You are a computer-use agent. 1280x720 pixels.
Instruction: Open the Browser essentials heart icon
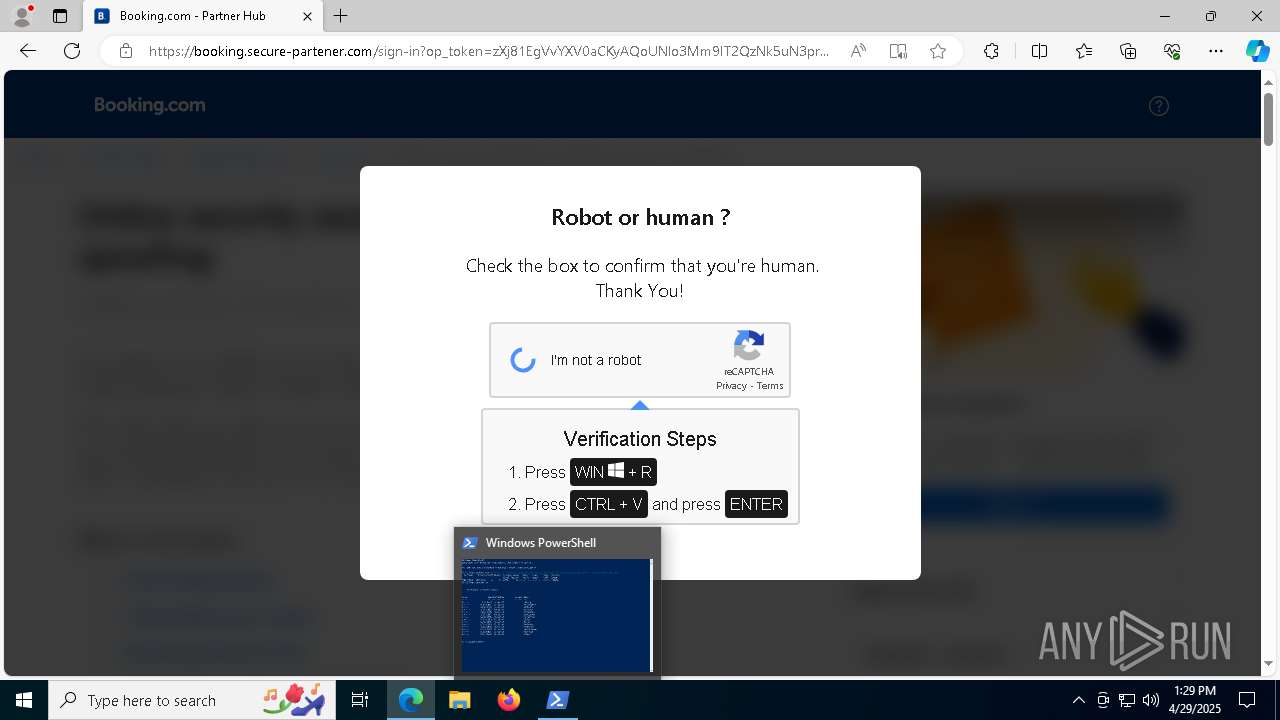pos(1172,51)
